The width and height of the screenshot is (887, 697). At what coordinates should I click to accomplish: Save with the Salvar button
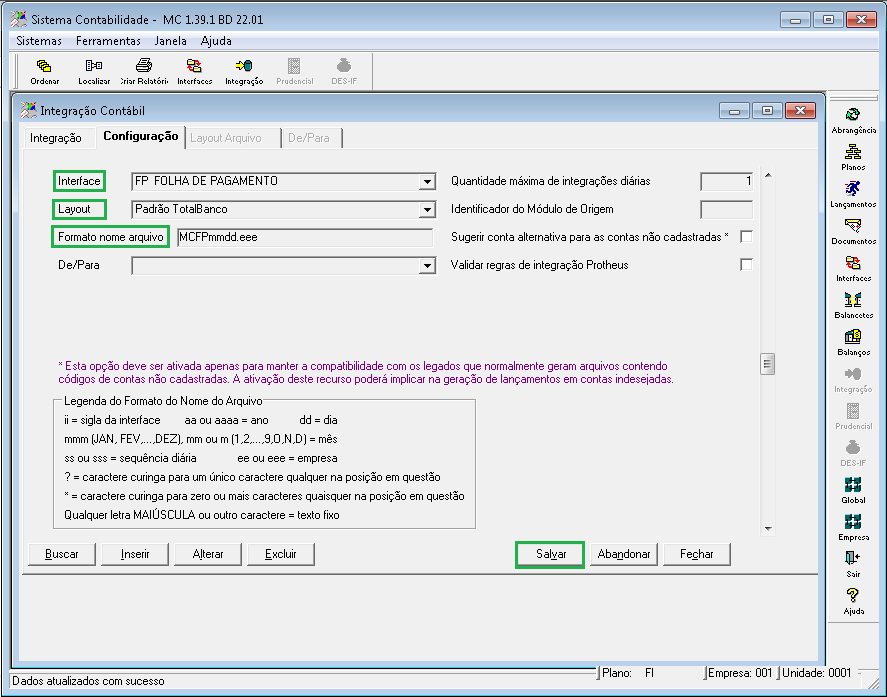[550, 554]
